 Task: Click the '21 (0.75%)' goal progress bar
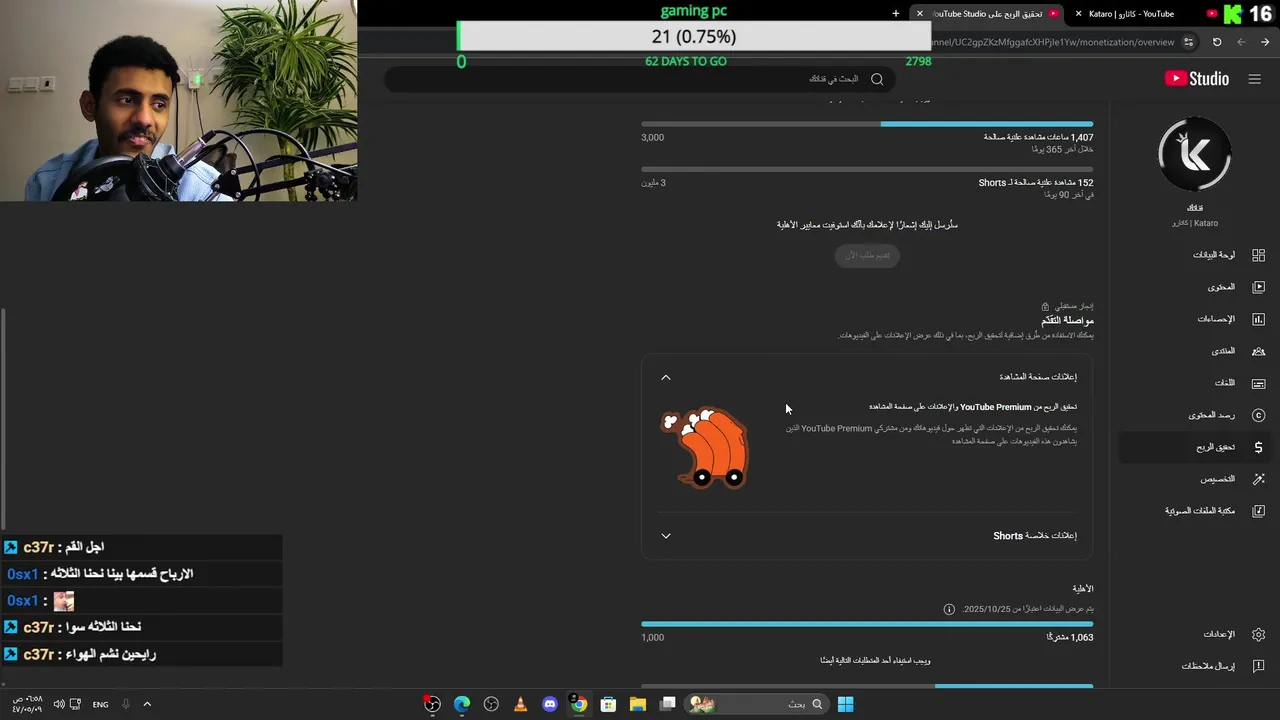click(x=694, y=36)
